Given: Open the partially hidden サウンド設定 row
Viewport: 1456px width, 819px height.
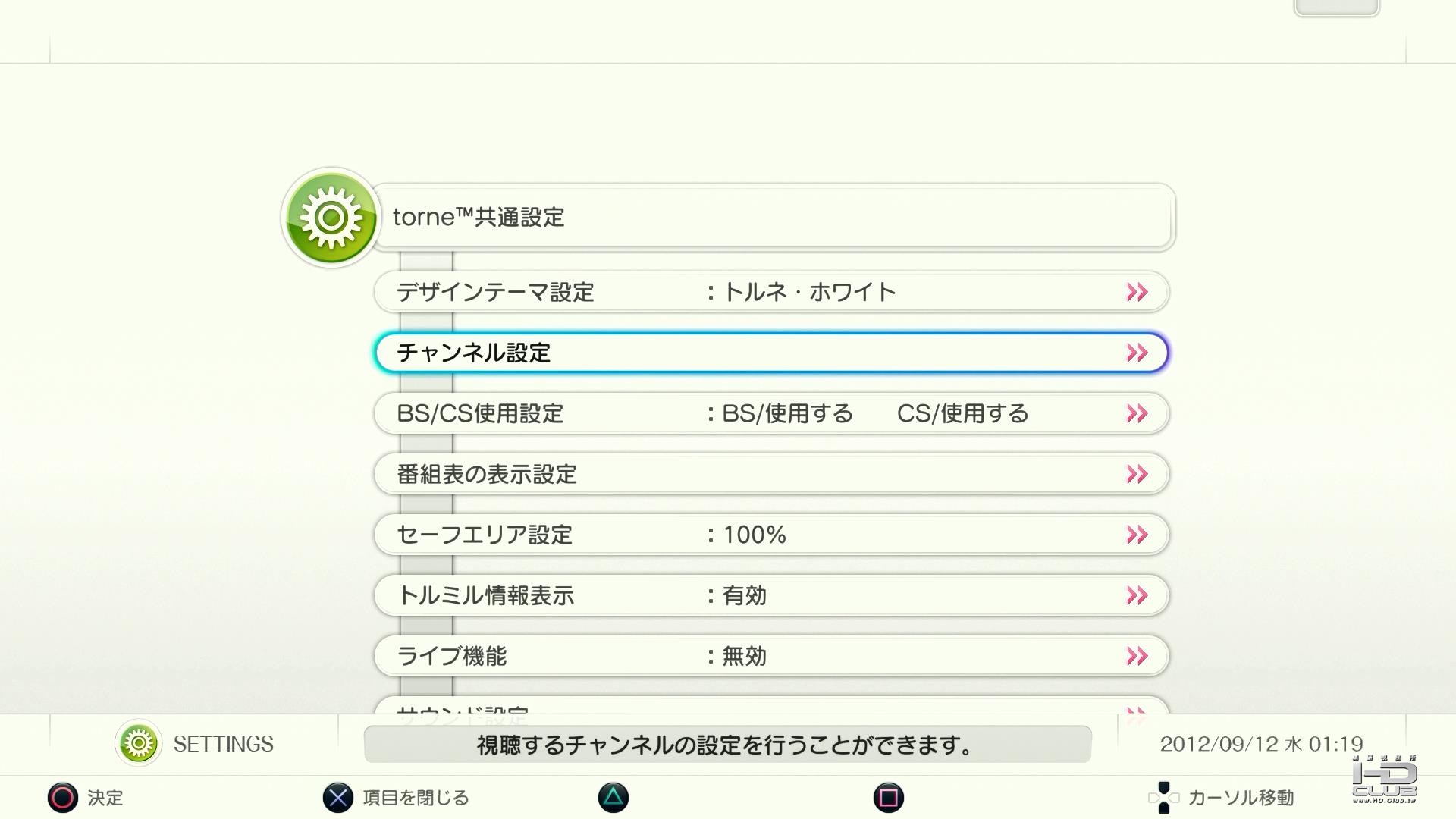Looking at the screenshot, I should tap(771, 704).
